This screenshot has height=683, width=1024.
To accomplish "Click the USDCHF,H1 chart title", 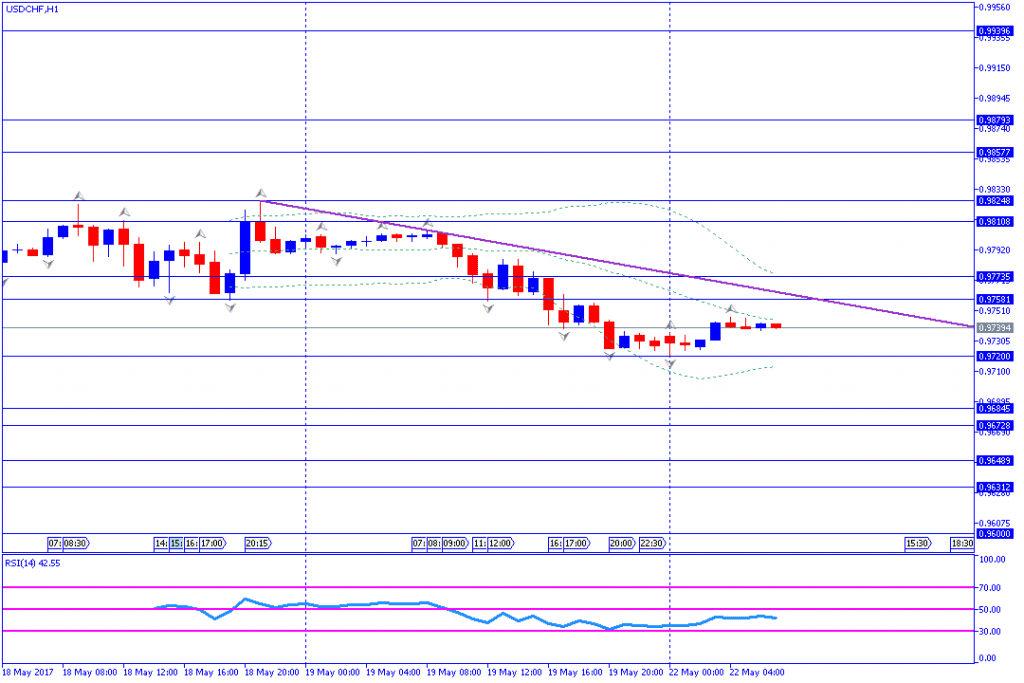I will pos(31,8).
